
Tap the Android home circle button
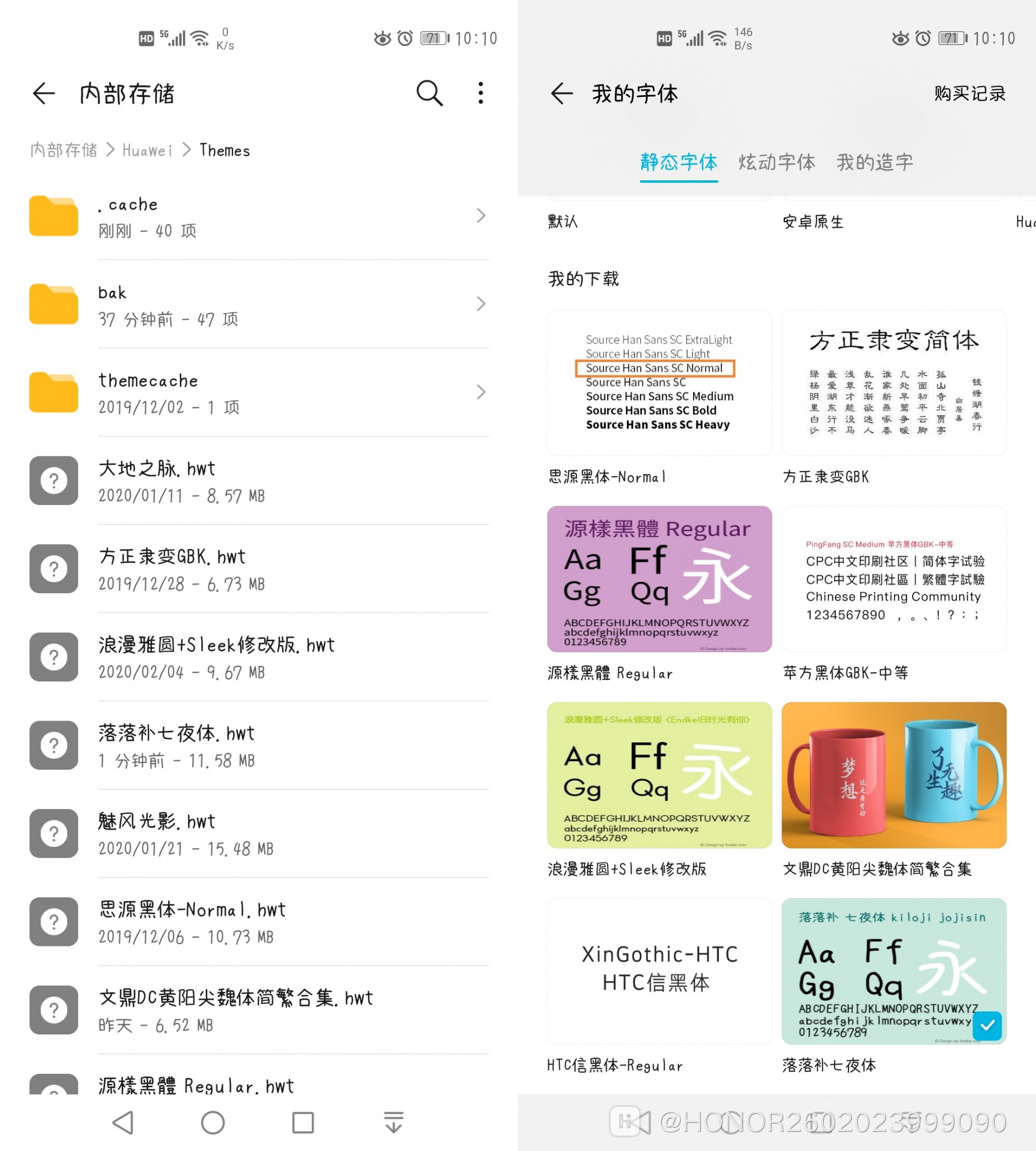click(213, 1123)
